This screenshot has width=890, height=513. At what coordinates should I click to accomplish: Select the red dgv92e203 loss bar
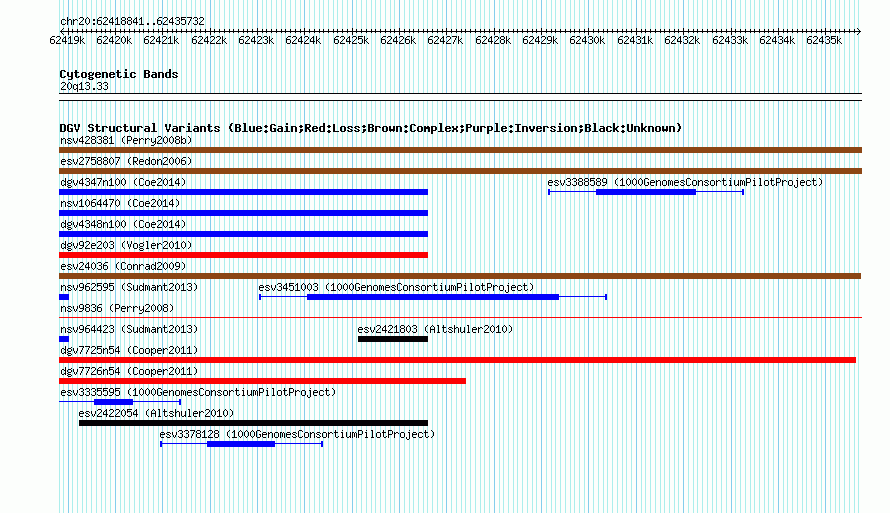244,255
